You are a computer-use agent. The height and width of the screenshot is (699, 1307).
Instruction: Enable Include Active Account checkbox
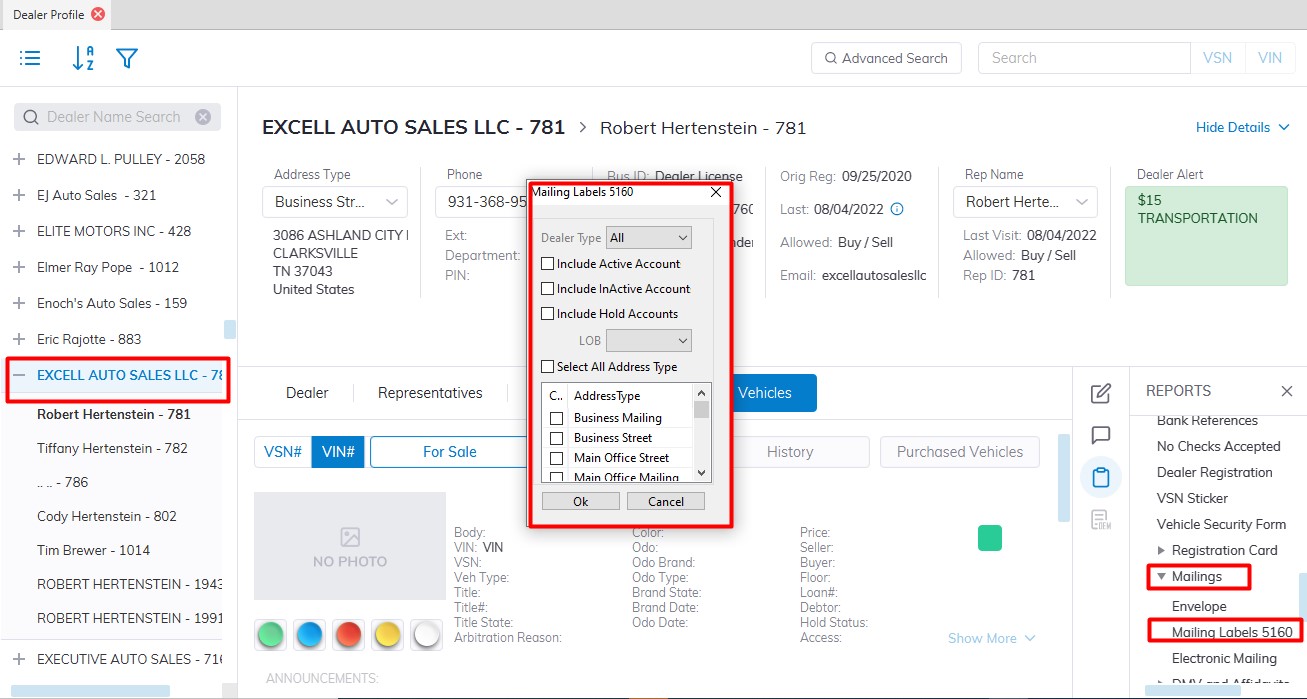point(548,264)
